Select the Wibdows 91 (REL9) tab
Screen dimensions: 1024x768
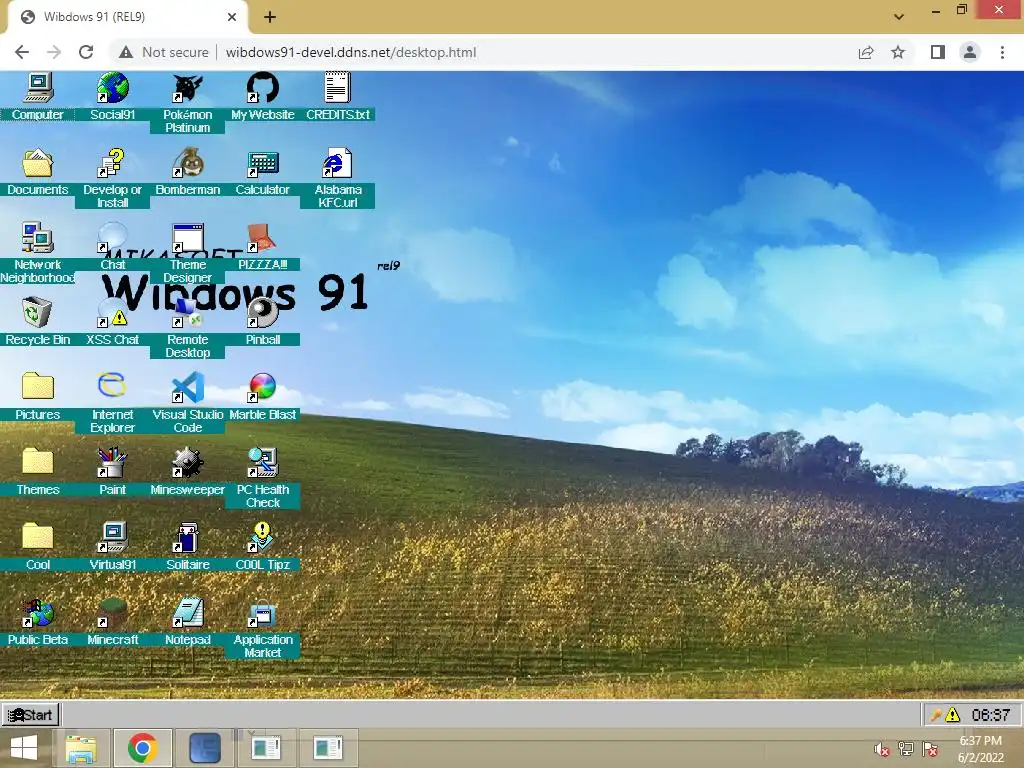[127, 17]
